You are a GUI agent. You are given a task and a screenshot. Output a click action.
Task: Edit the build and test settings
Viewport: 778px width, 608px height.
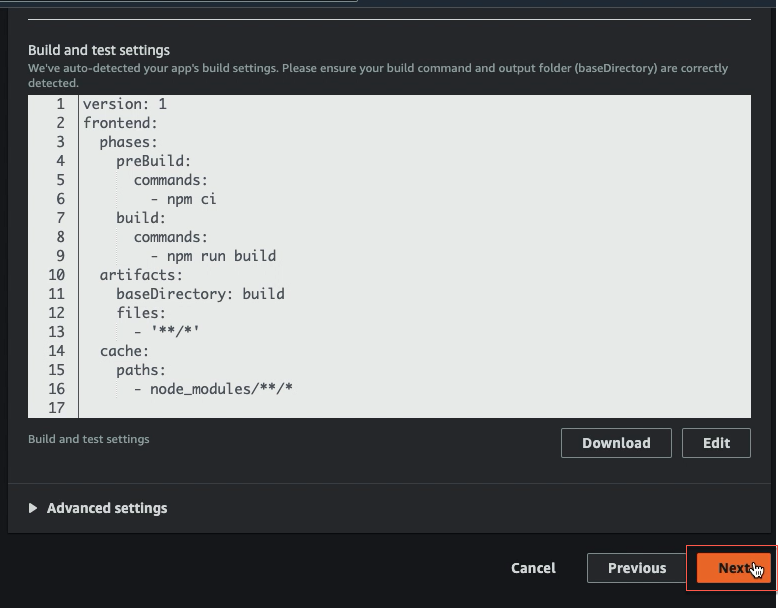pyautogui.click(x=716, y=443)
